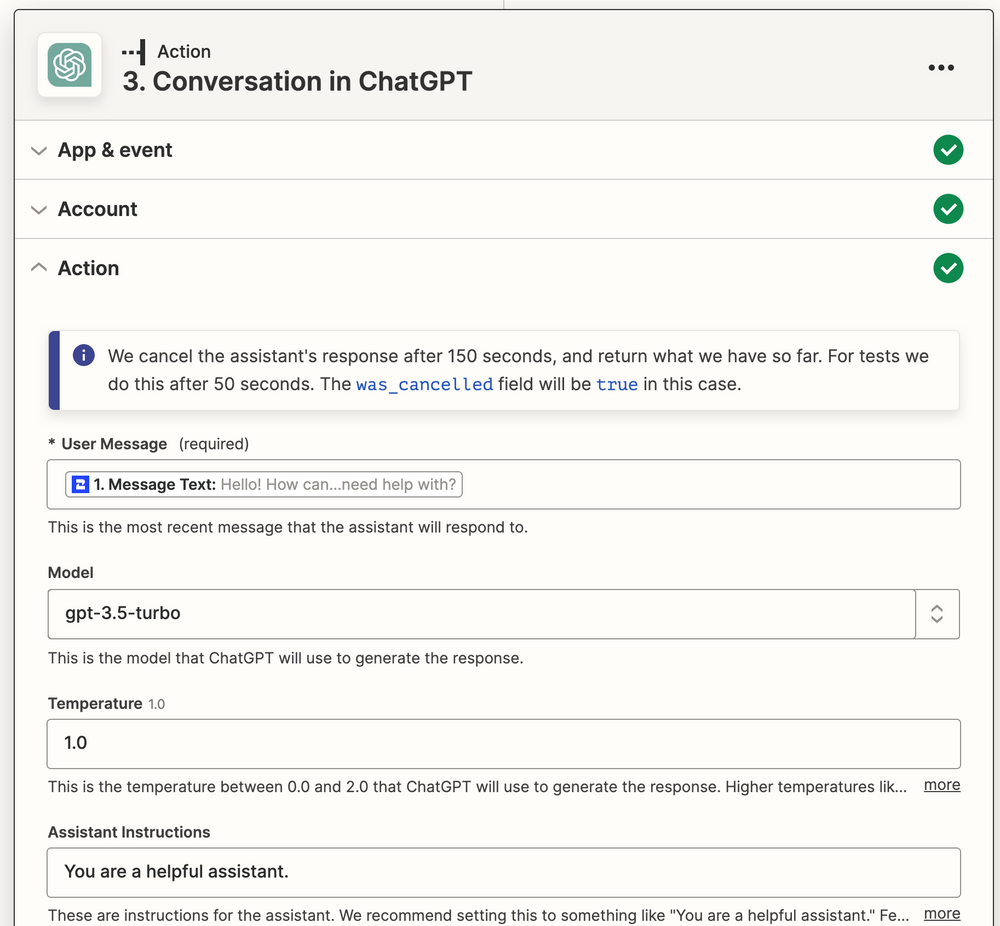Click the green checkmark on Account

click(947, 209)
